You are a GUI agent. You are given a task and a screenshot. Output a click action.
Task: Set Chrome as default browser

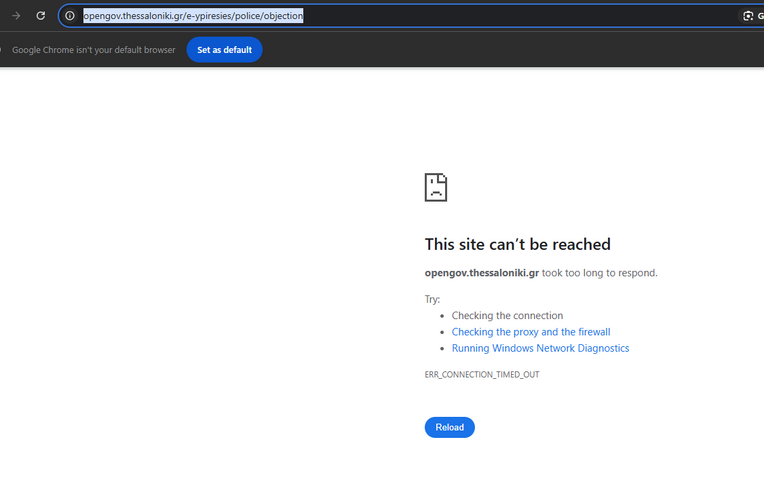(225, 50)
